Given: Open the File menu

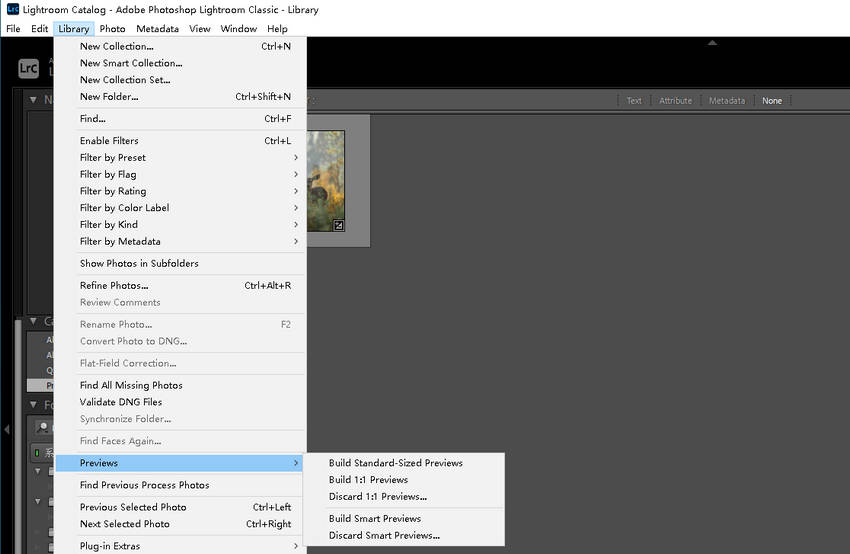Looking at the screenshot, I should tap(13, 29).
